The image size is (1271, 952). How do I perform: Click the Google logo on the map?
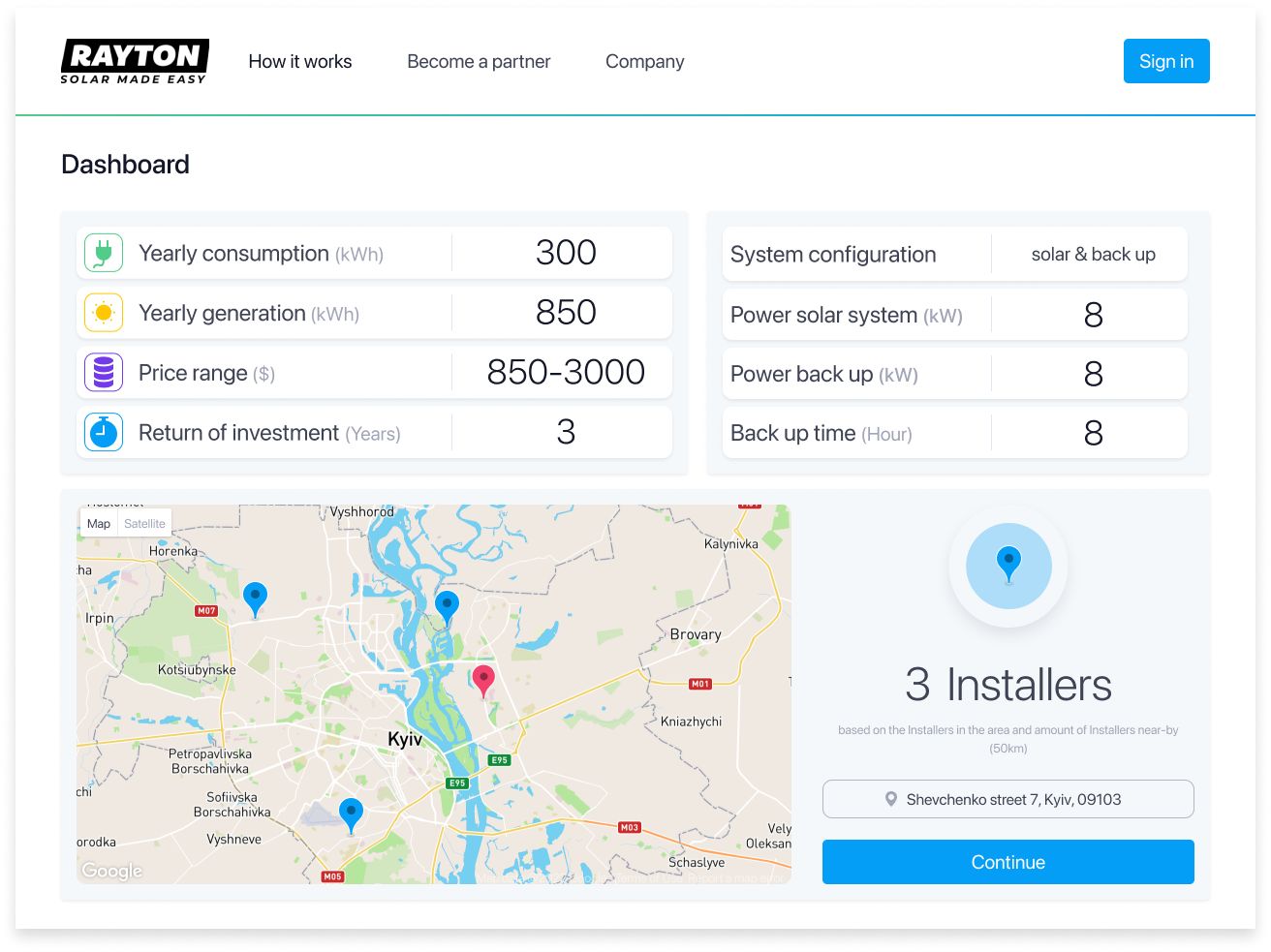(x=111, y=870)
